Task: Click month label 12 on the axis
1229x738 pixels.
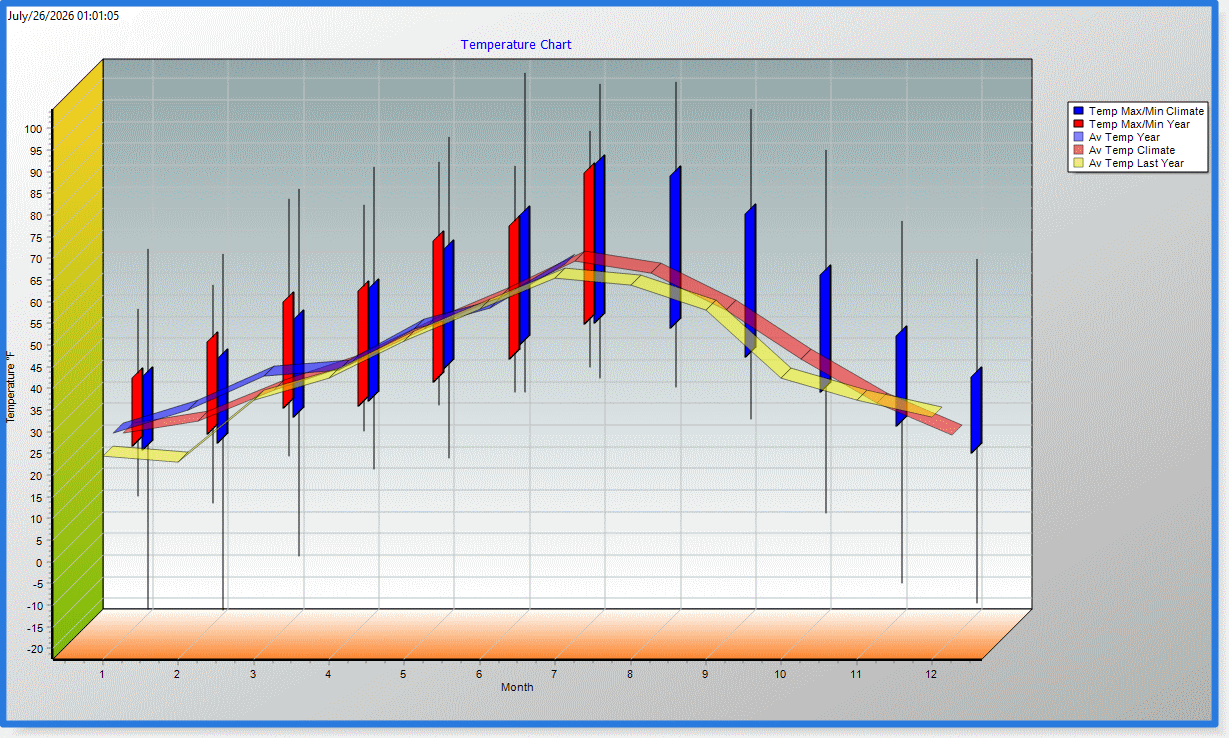Action: click(931, 674)
